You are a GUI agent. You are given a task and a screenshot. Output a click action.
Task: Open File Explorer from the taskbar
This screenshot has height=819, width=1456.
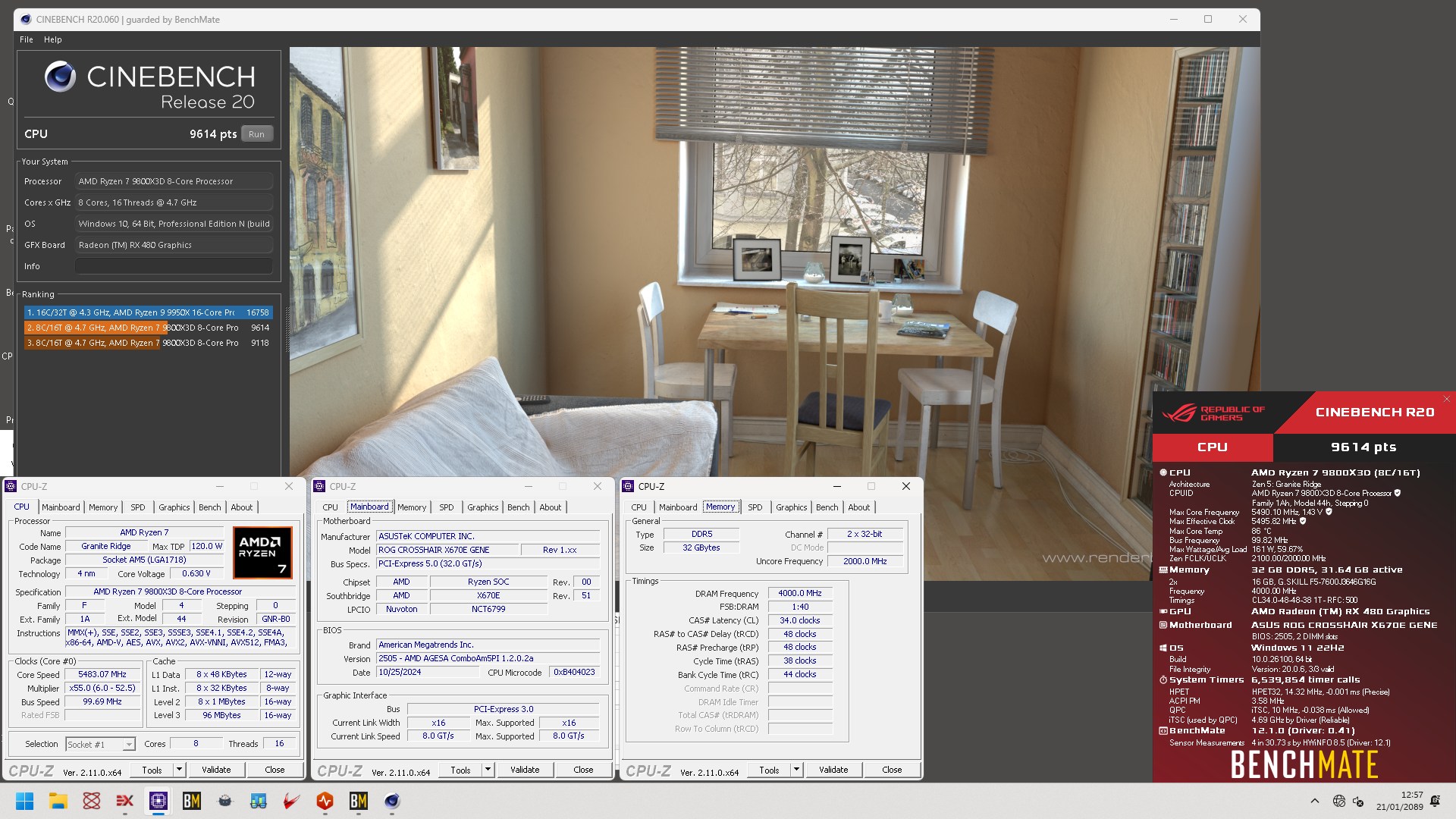point(58,801)
